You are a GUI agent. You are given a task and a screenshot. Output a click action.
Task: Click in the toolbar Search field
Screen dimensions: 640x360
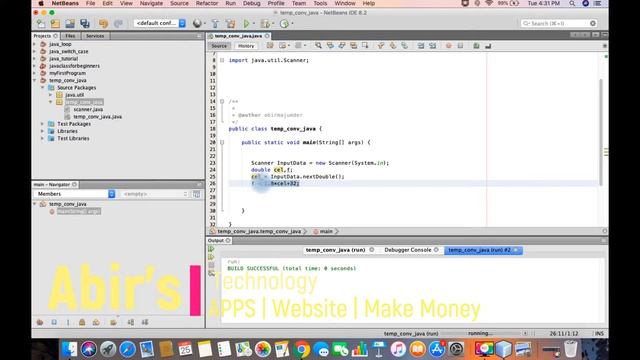(559, 24)
